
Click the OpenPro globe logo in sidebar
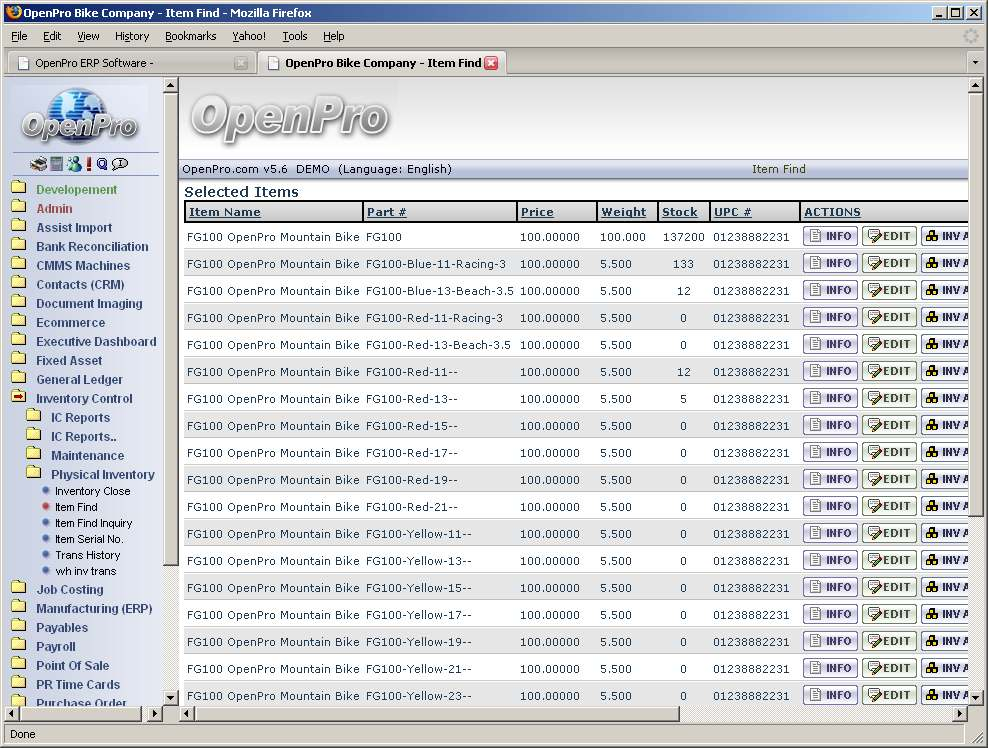[80, 115]
